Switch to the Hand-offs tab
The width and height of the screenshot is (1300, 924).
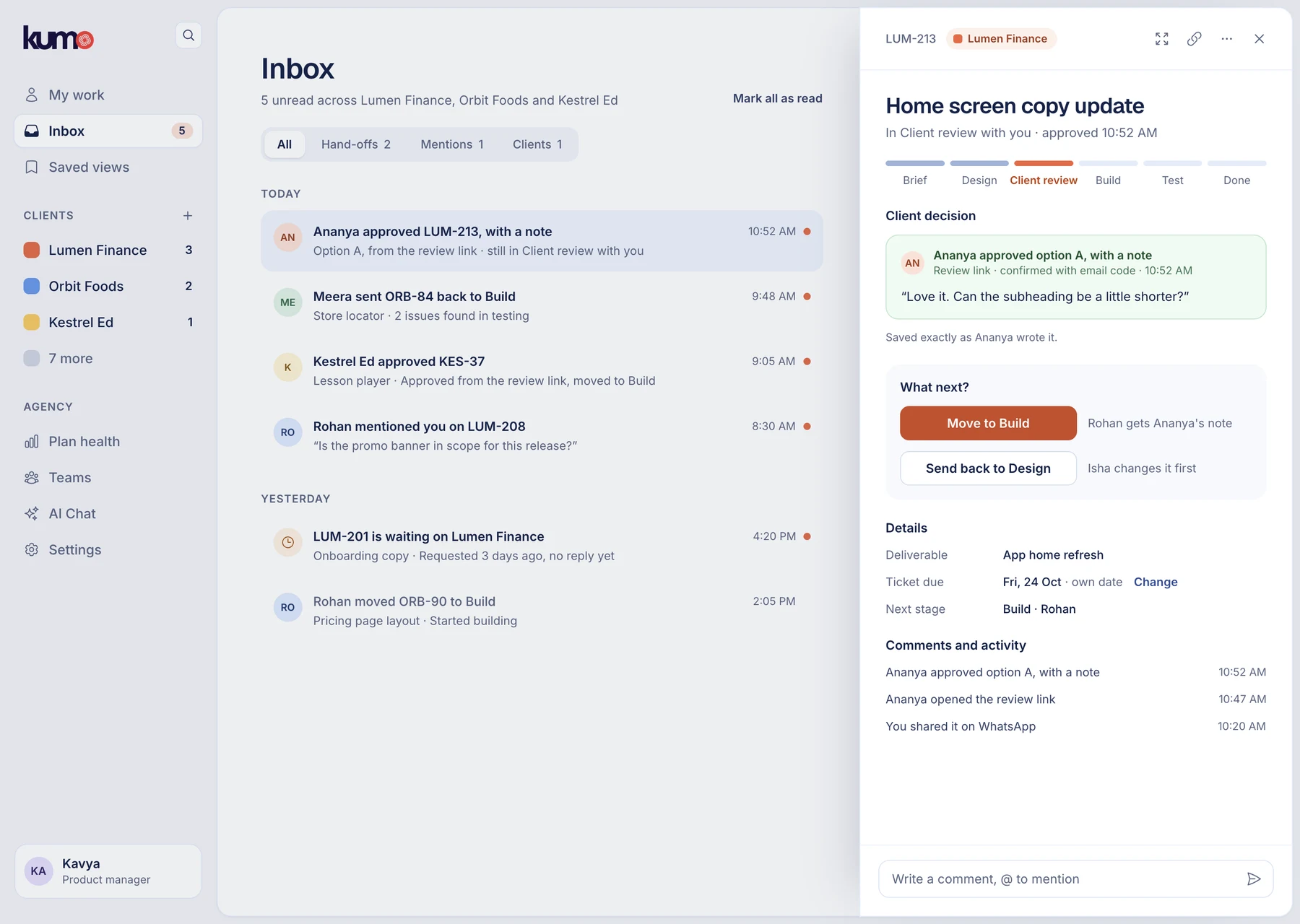click(x=355, y=144)
